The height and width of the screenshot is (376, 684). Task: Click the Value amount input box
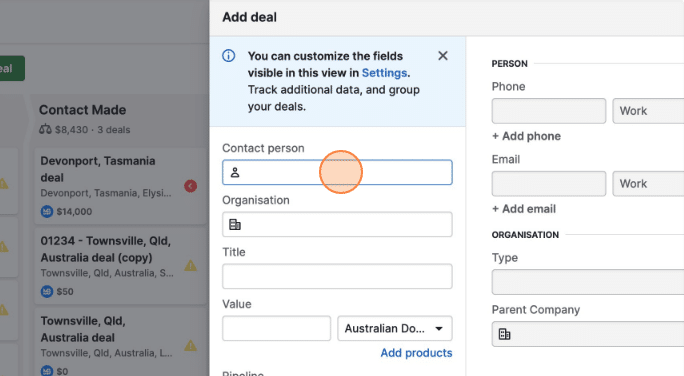pos(277,328)
